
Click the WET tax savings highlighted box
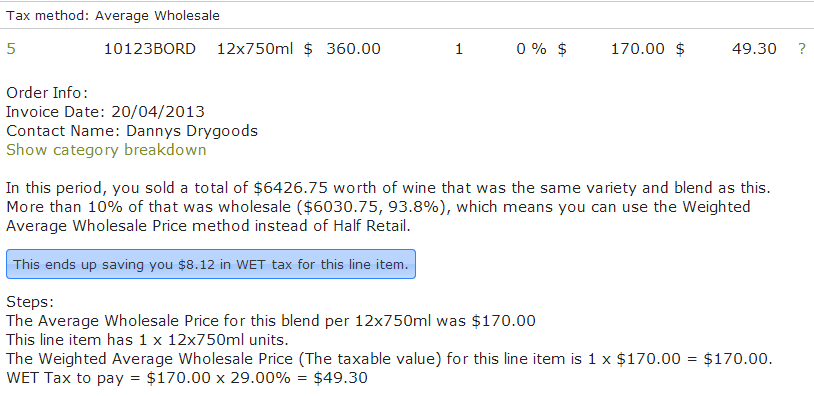(211, 264)
